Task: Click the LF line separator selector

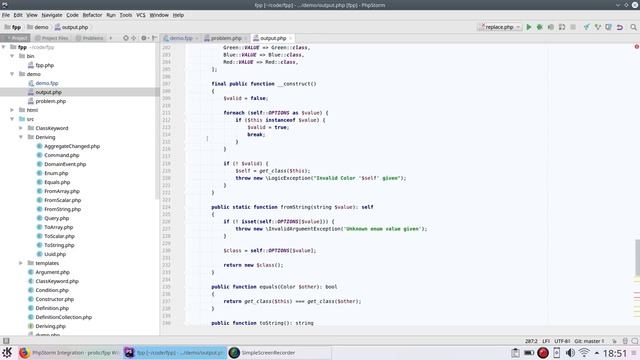Action: pyautogui.click(x=546, y=341)
